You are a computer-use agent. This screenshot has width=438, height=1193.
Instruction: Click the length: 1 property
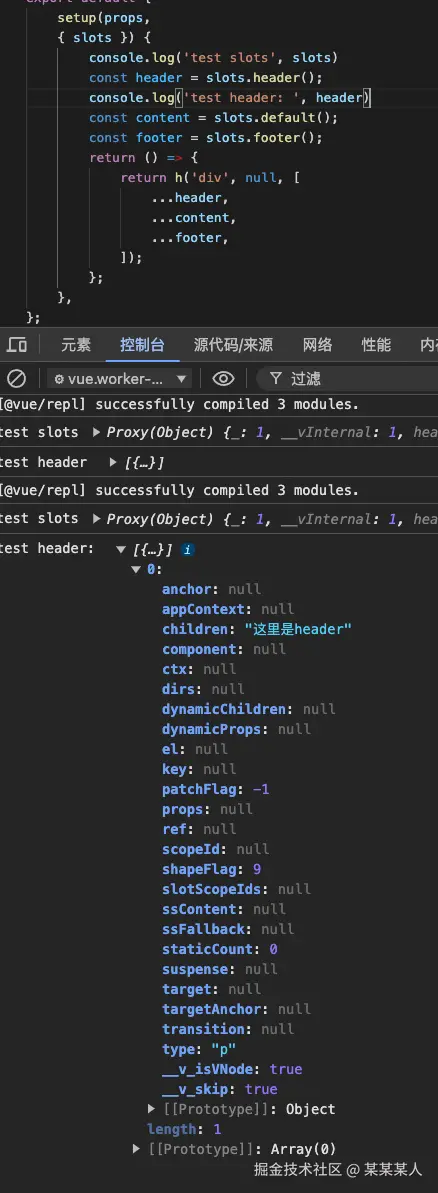(184, 1129)
